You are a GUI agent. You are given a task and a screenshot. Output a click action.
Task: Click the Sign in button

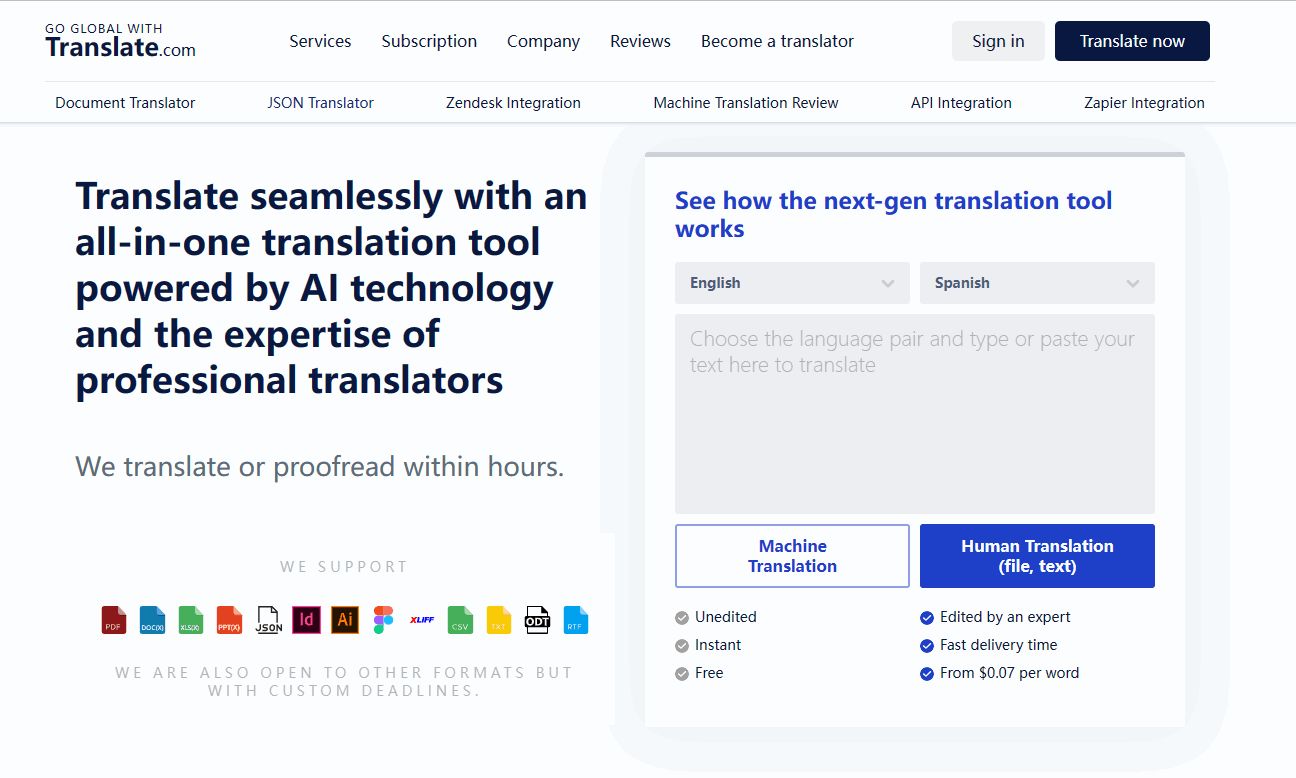[x=998, y=41]
